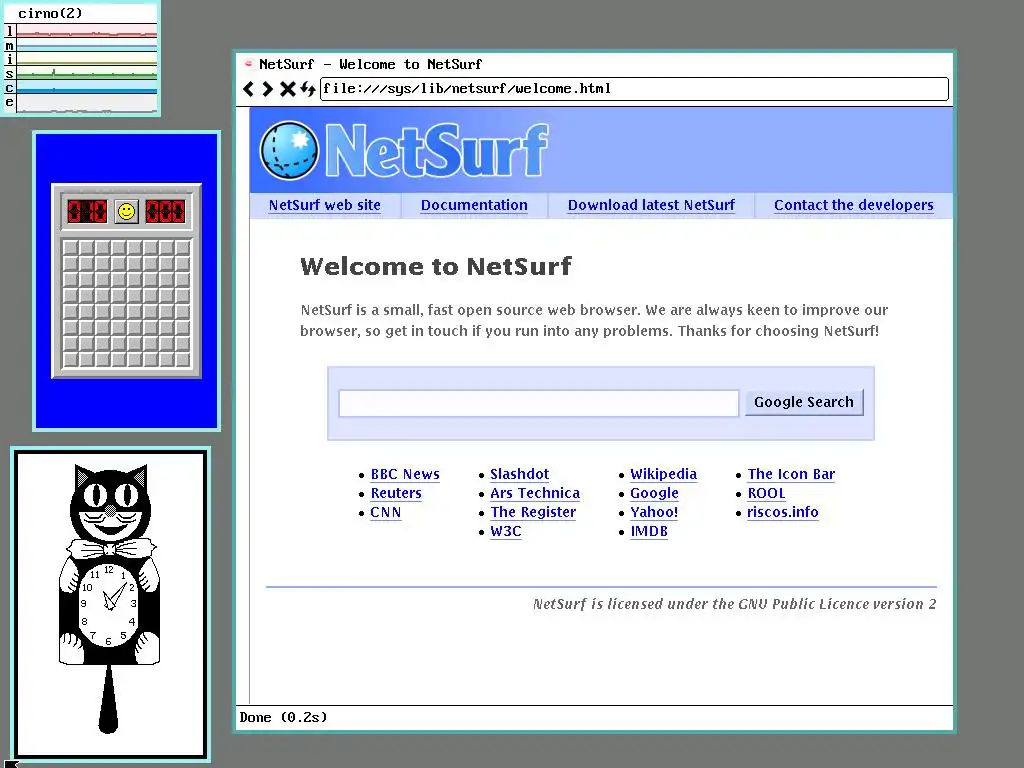1024x768 pixels.
Task: Click the Minesweeper timer display
Action: click(x=165, y=212)
